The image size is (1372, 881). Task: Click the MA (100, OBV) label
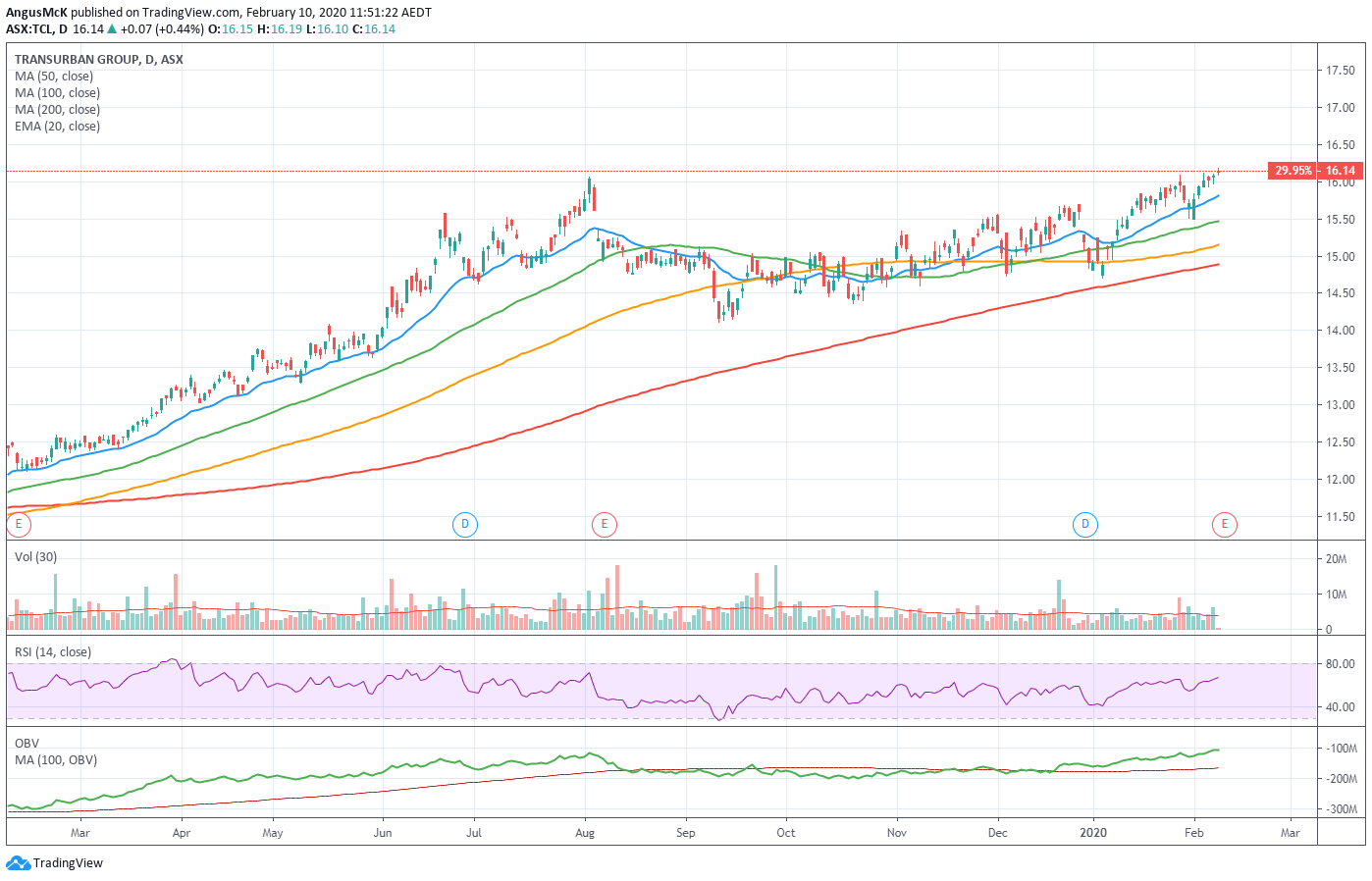coord(56,760)
